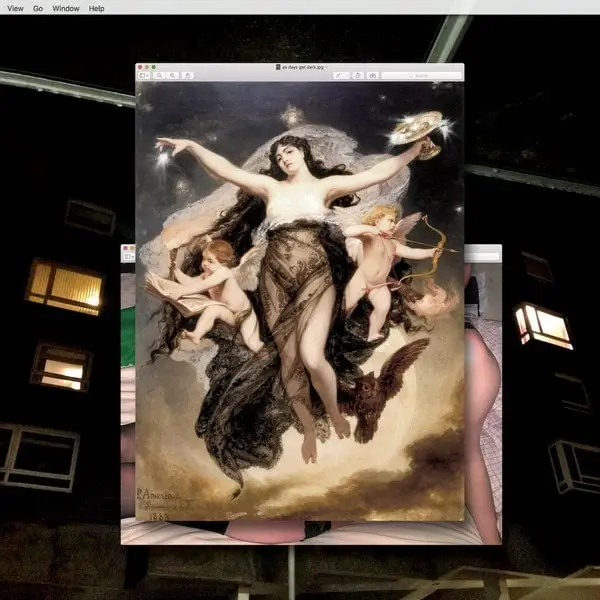This screenshot has width=600, height=600.
Task: Click the rotate image icon
Action: (359, 76)
